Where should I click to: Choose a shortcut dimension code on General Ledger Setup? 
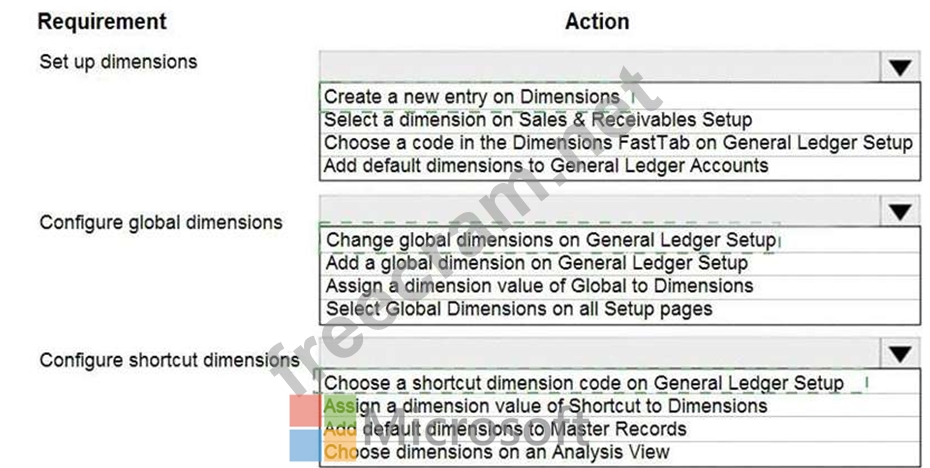click(584, 383)
